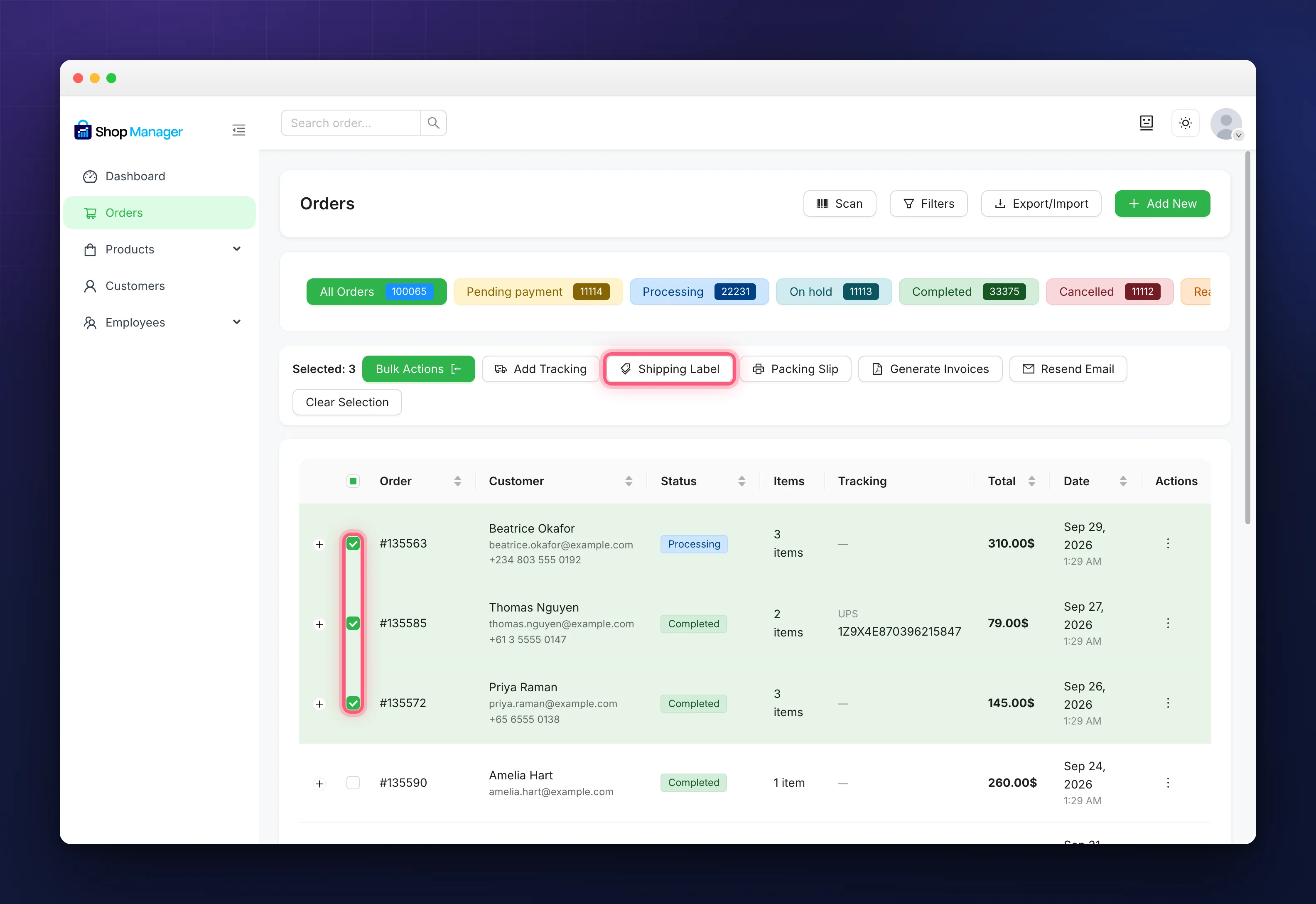Filter by Processing orders tab
The height and width of the screenshot is (904, 1316).
(700, 292)
